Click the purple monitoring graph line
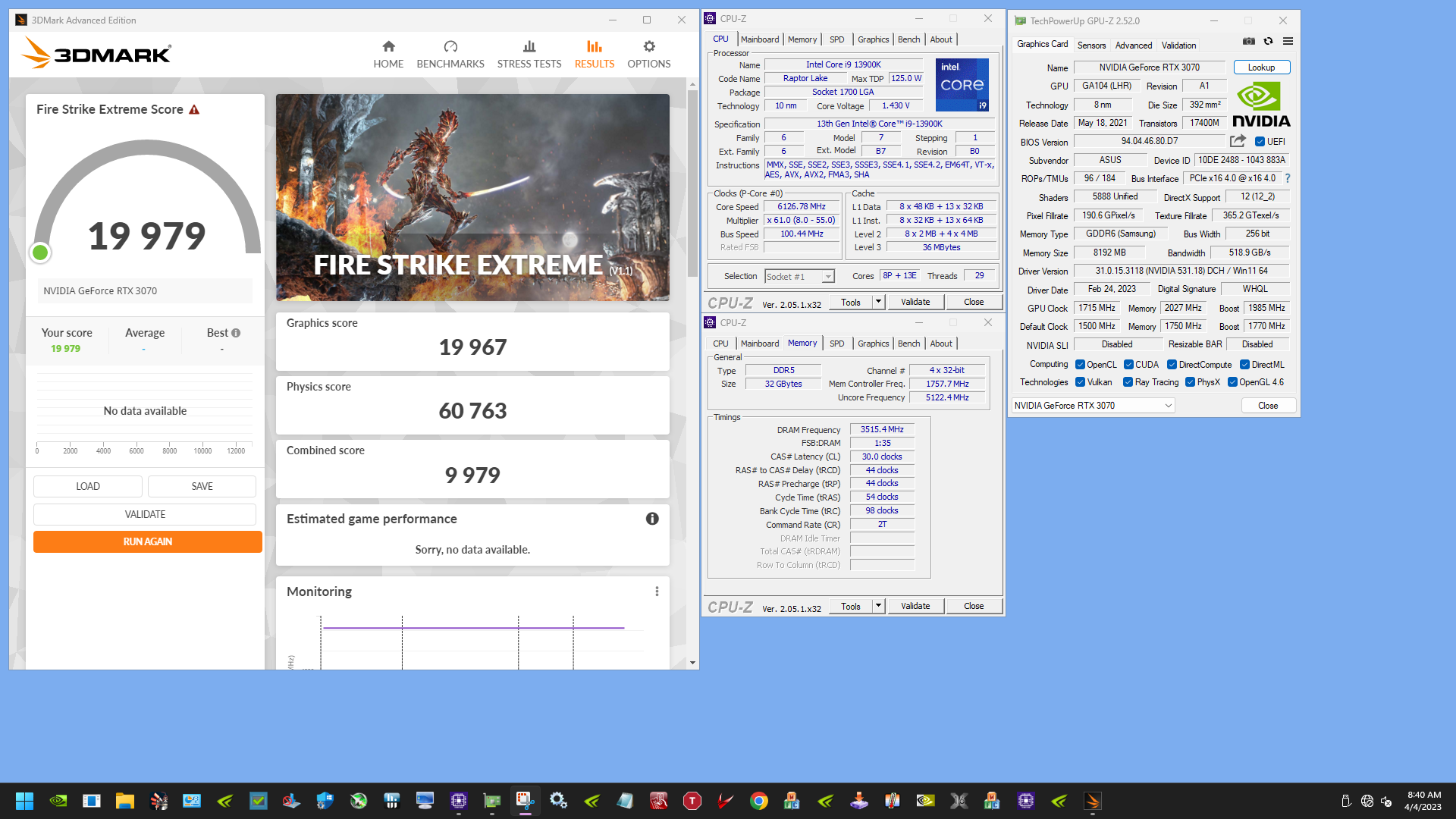The image size is (1456, 819). [474, 628]
